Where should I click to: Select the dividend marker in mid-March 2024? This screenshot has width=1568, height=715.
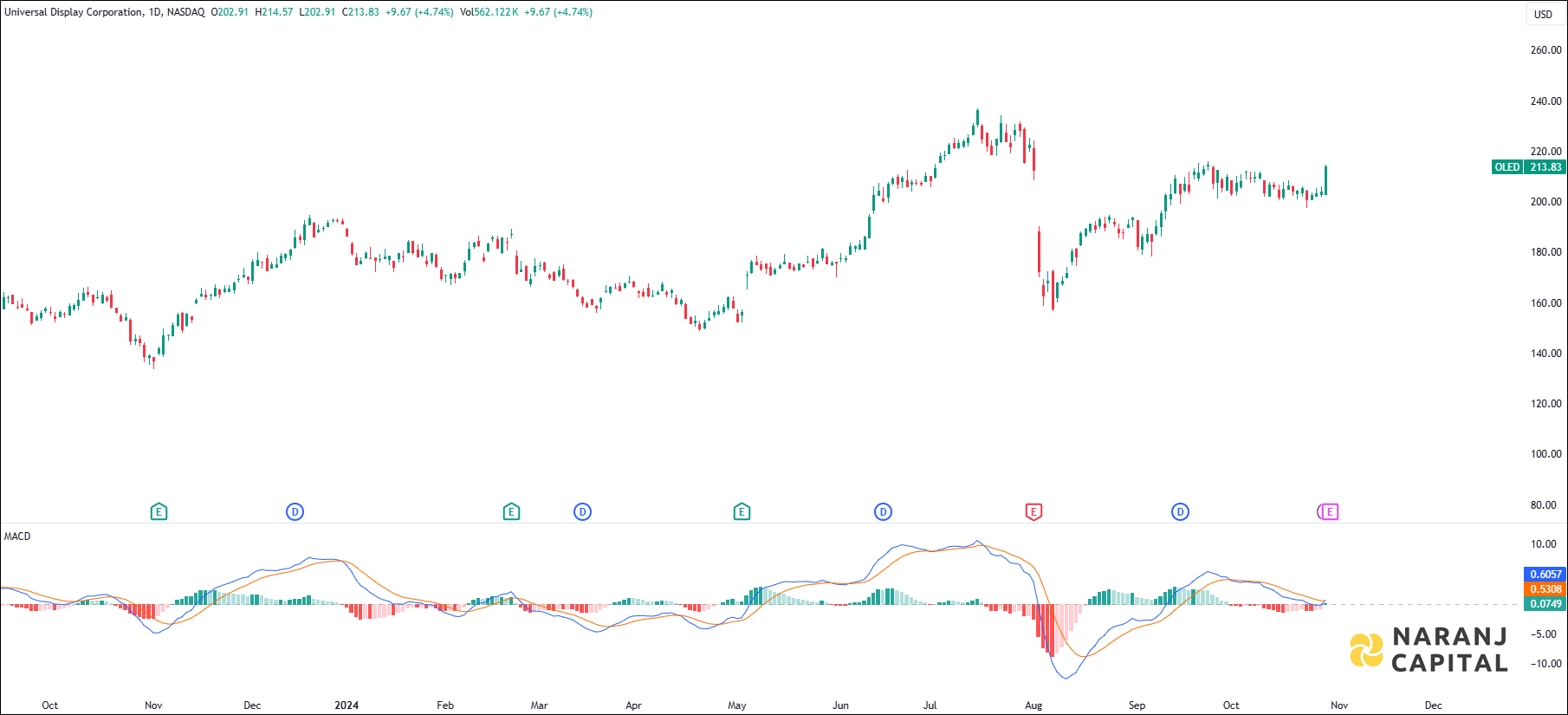coord(582,512)
